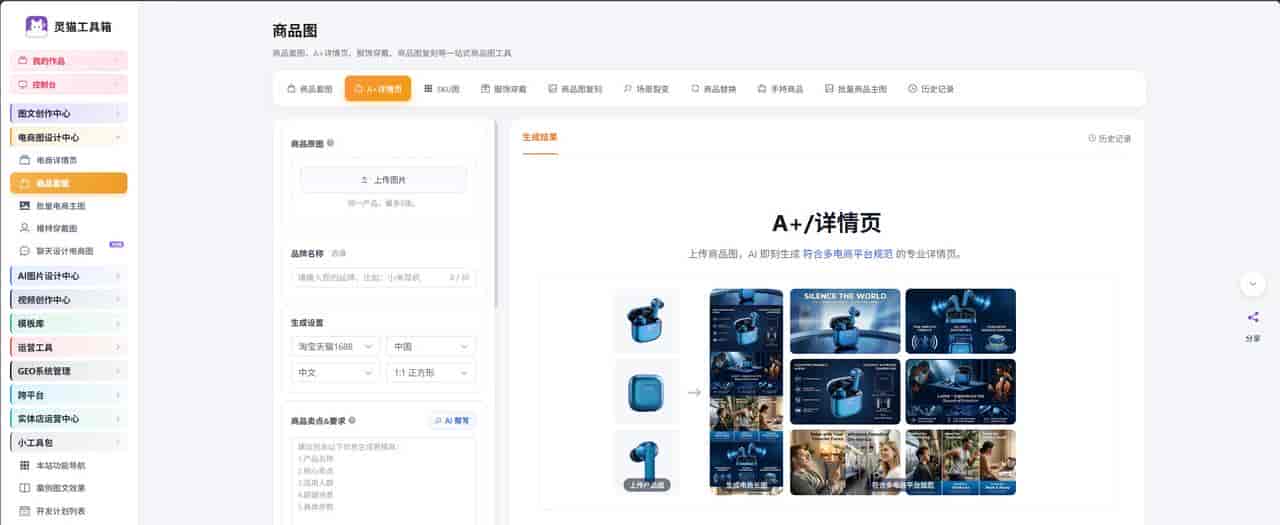Click the 分享 share icon on right edge

coord(1253,318)
